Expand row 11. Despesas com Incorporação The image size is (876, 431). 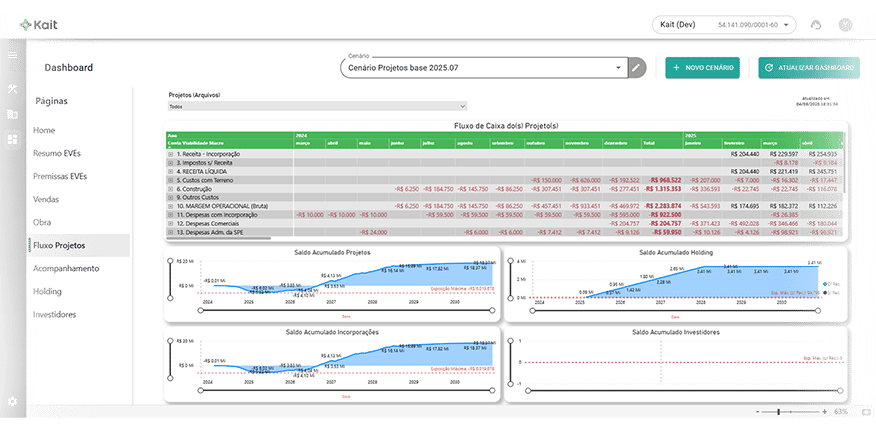170,215
